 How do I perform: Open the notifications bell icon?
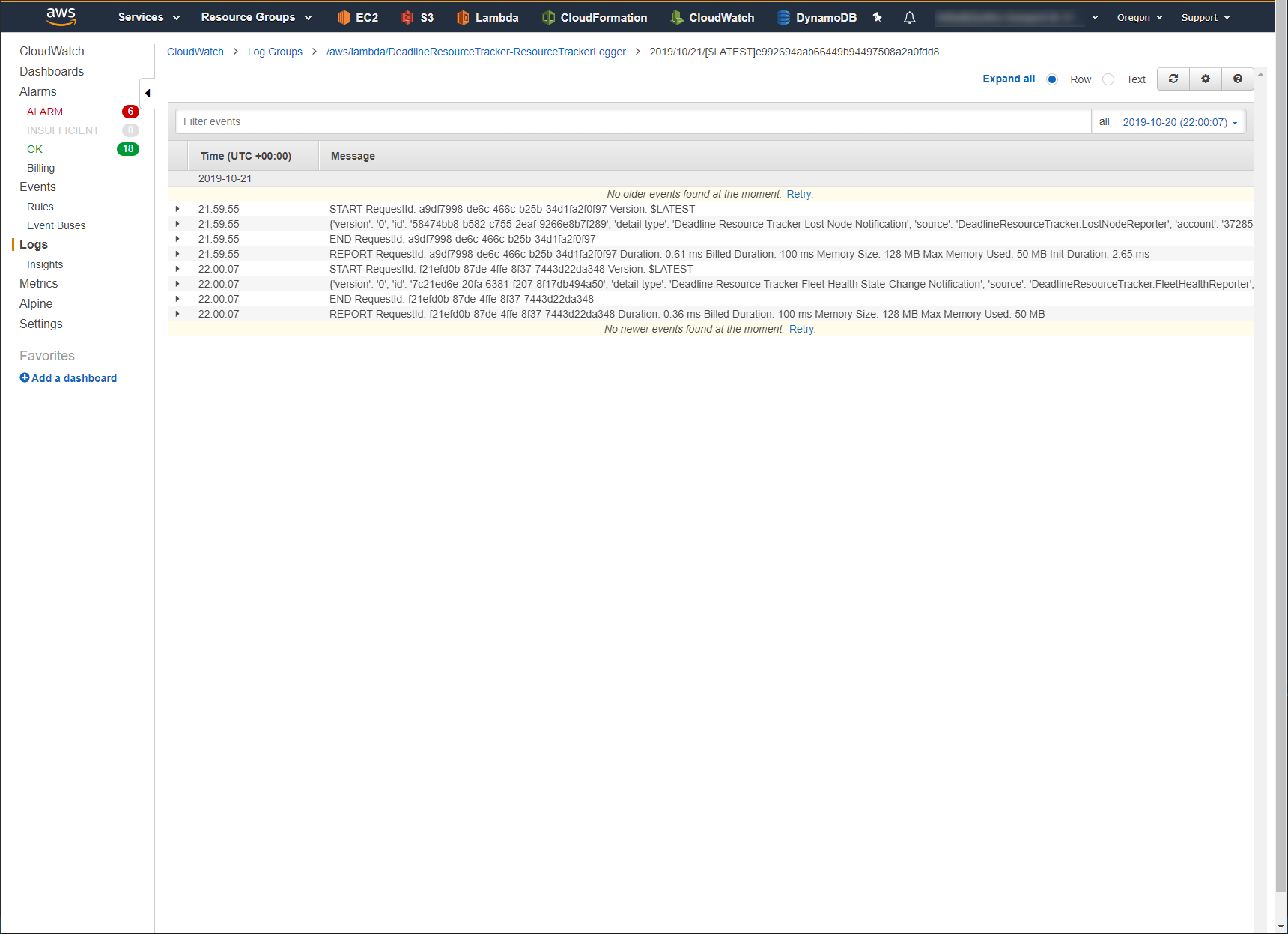point(909,17)
